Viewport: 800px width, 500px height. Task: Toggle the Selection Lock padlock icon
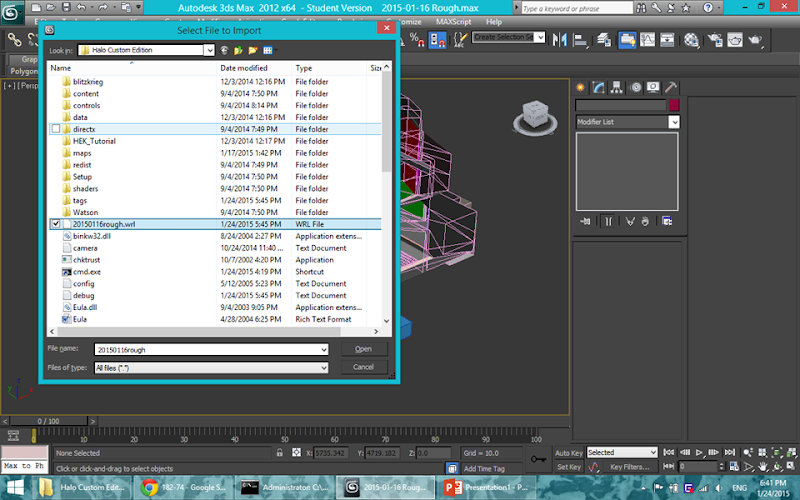point(280,453)
